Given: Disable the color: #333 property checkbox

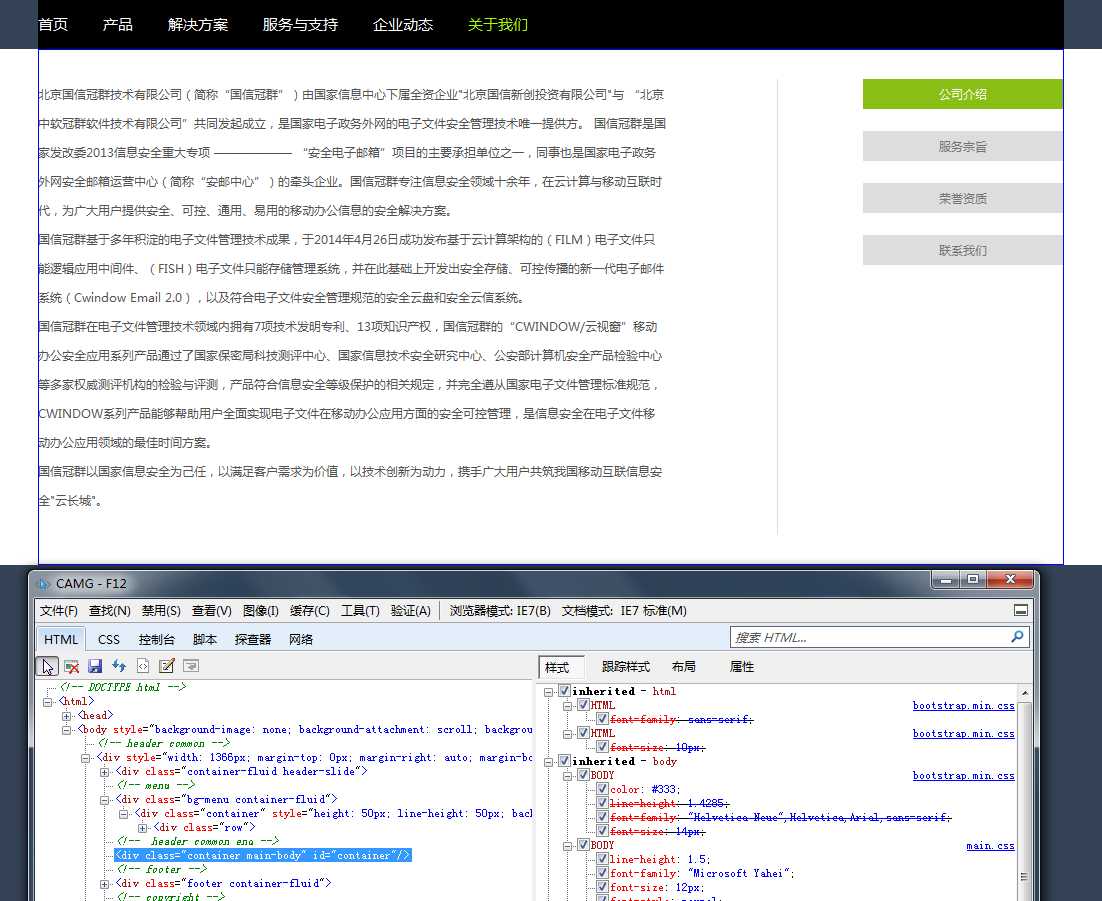Looking at the screenshot, I should click(x=602, y=789).
